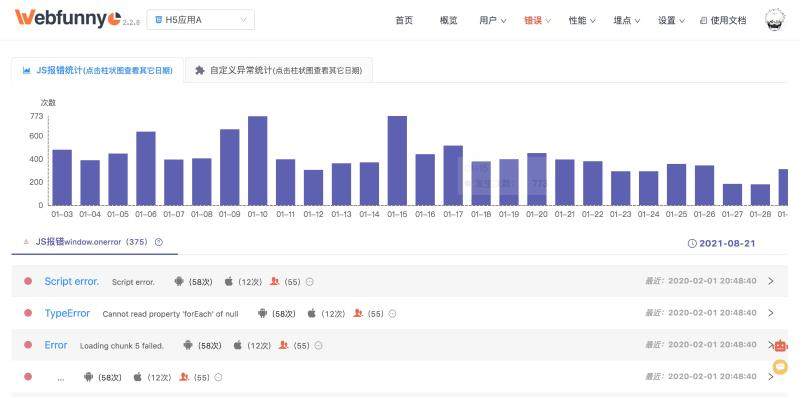This screenshot has width=800, height=397.
Task: Select the 01-03 bar in the chart
Action: pyautogui.click(x=62, y=177)
